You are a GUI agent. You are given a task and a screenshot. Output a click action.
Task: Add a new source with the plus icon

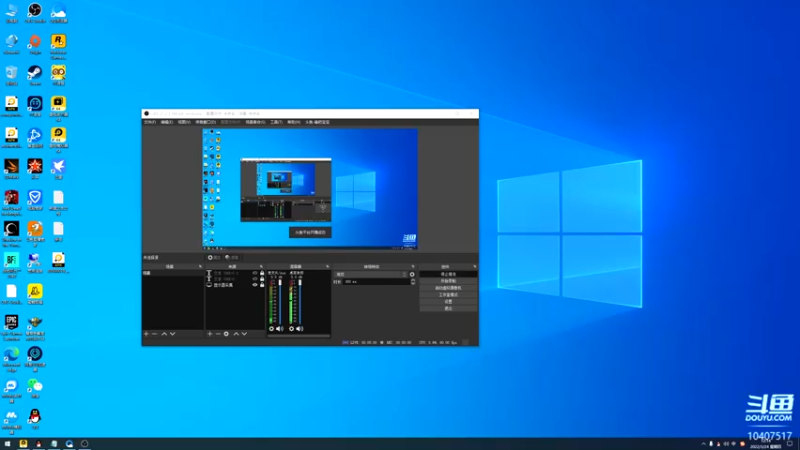click(210, 334)
